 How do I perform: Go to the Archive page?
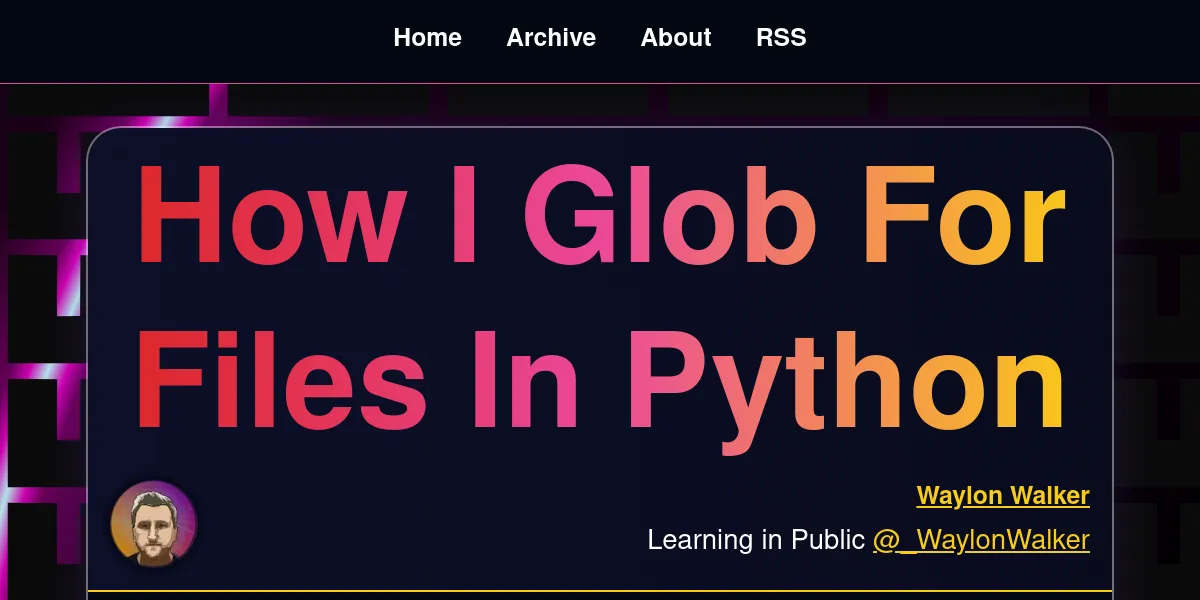(x=551, y=38)
